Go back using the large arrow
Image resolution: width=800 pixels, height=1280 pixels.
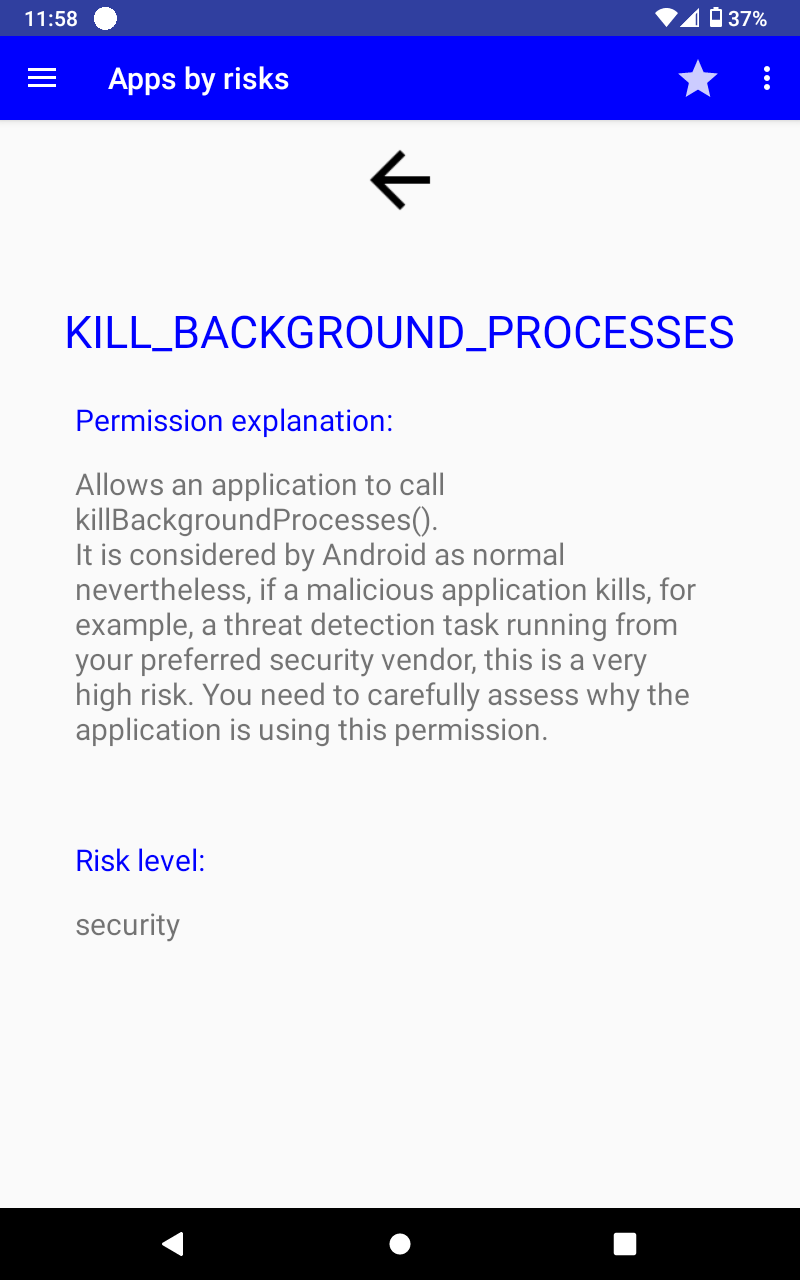point(400,180)
